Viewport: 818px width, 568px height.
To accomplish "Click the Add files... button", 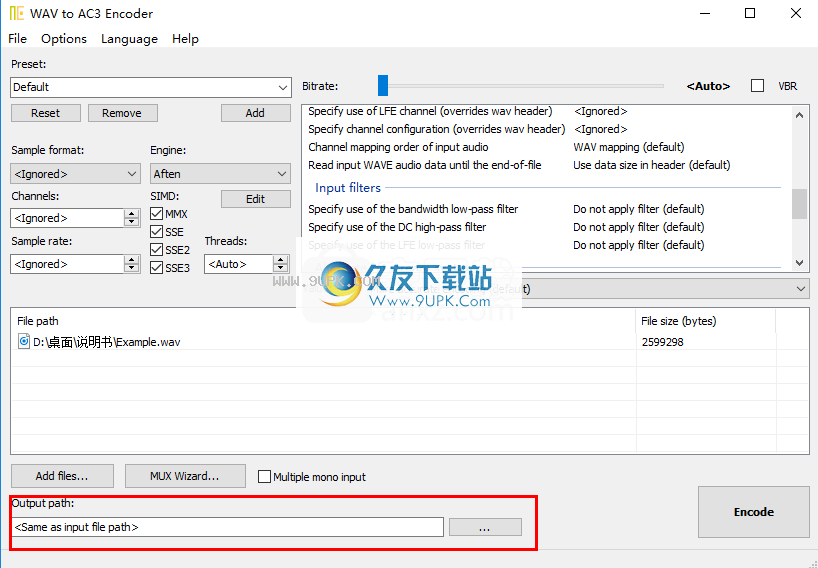I will (x=62, y=476).
